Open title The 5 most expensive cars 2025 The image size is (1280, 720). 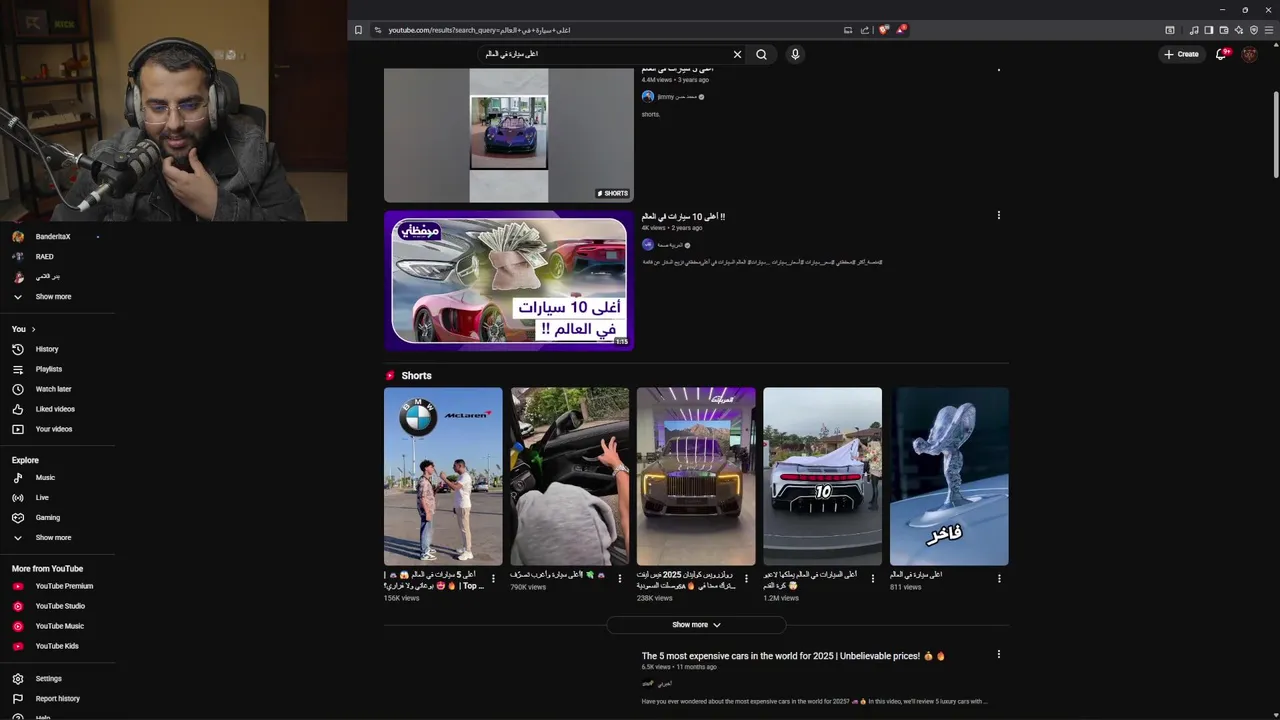pyautogui.click(x=793, y=656)
